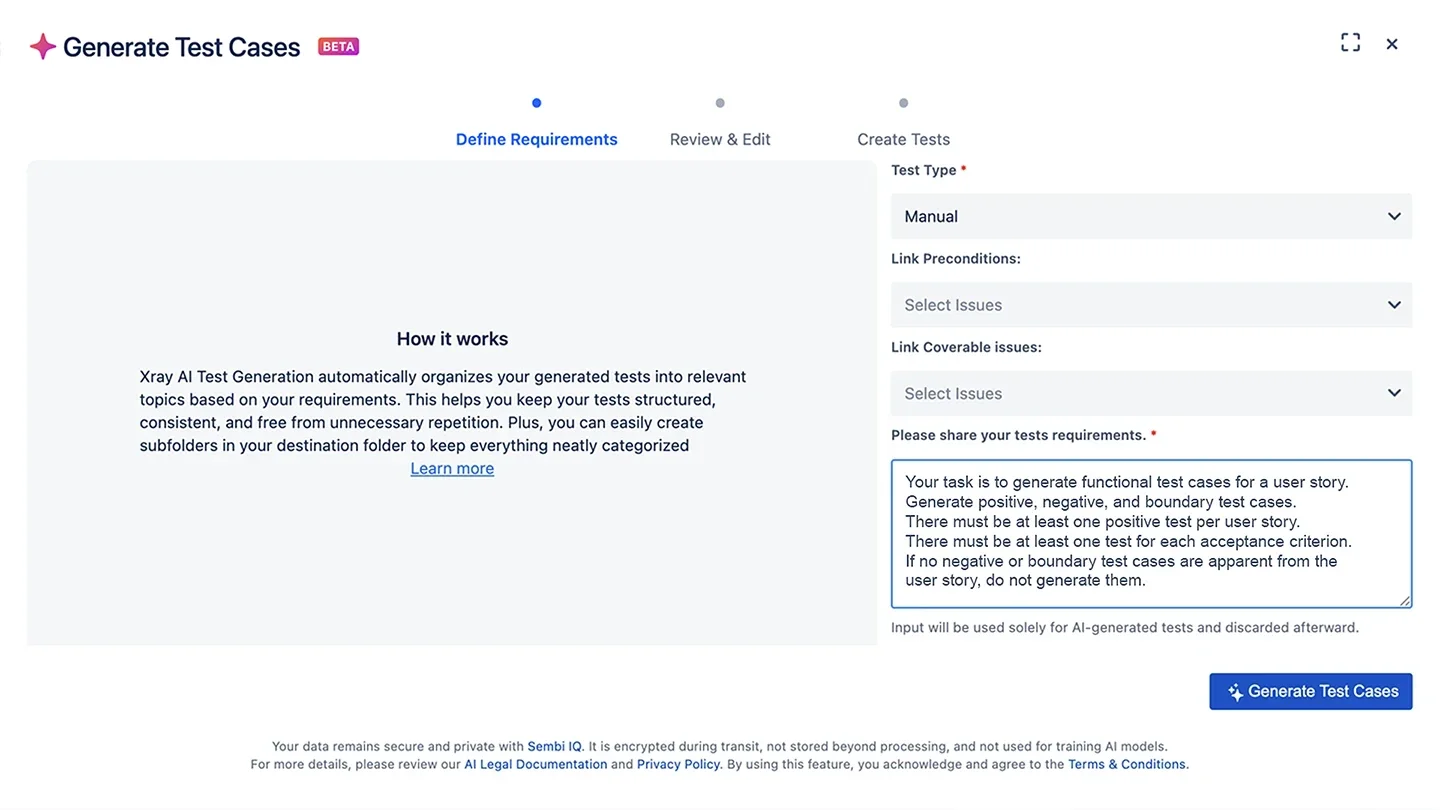Open the AI Legal Documentation link
This screenshot has height=810, width=1440.
[x=535, y=764]
